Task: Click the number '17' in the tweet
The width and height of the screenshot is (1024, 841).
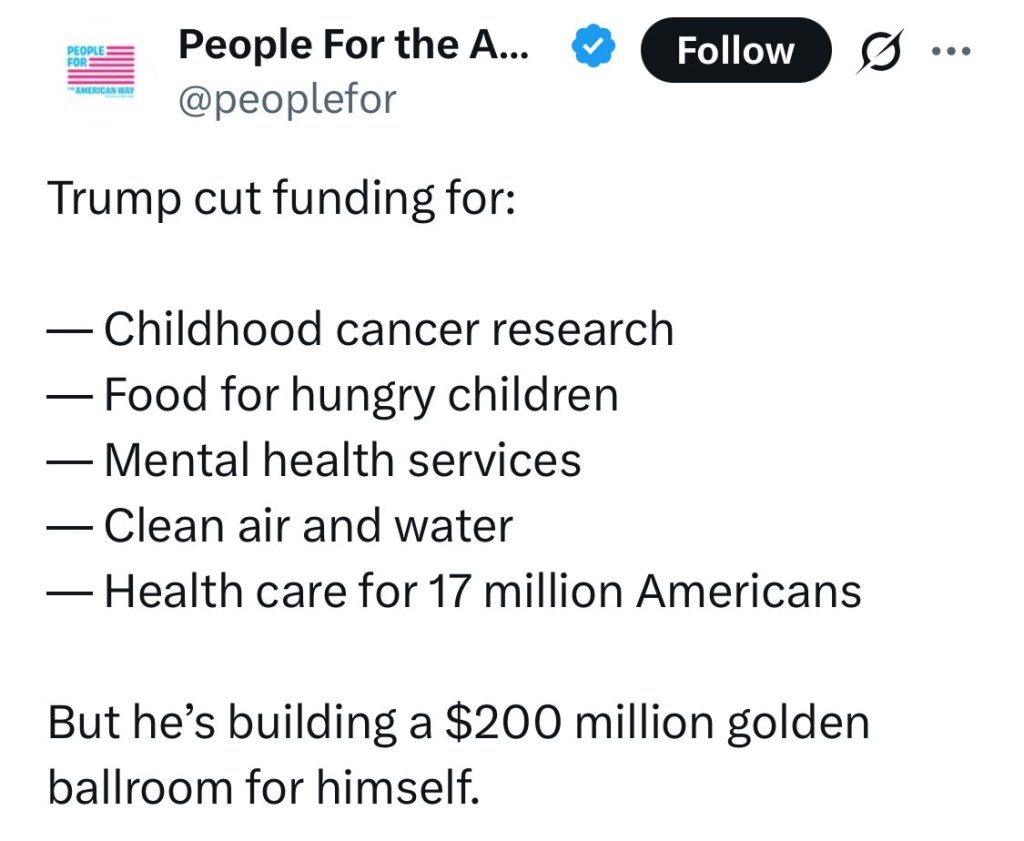Action: point(450,592)
